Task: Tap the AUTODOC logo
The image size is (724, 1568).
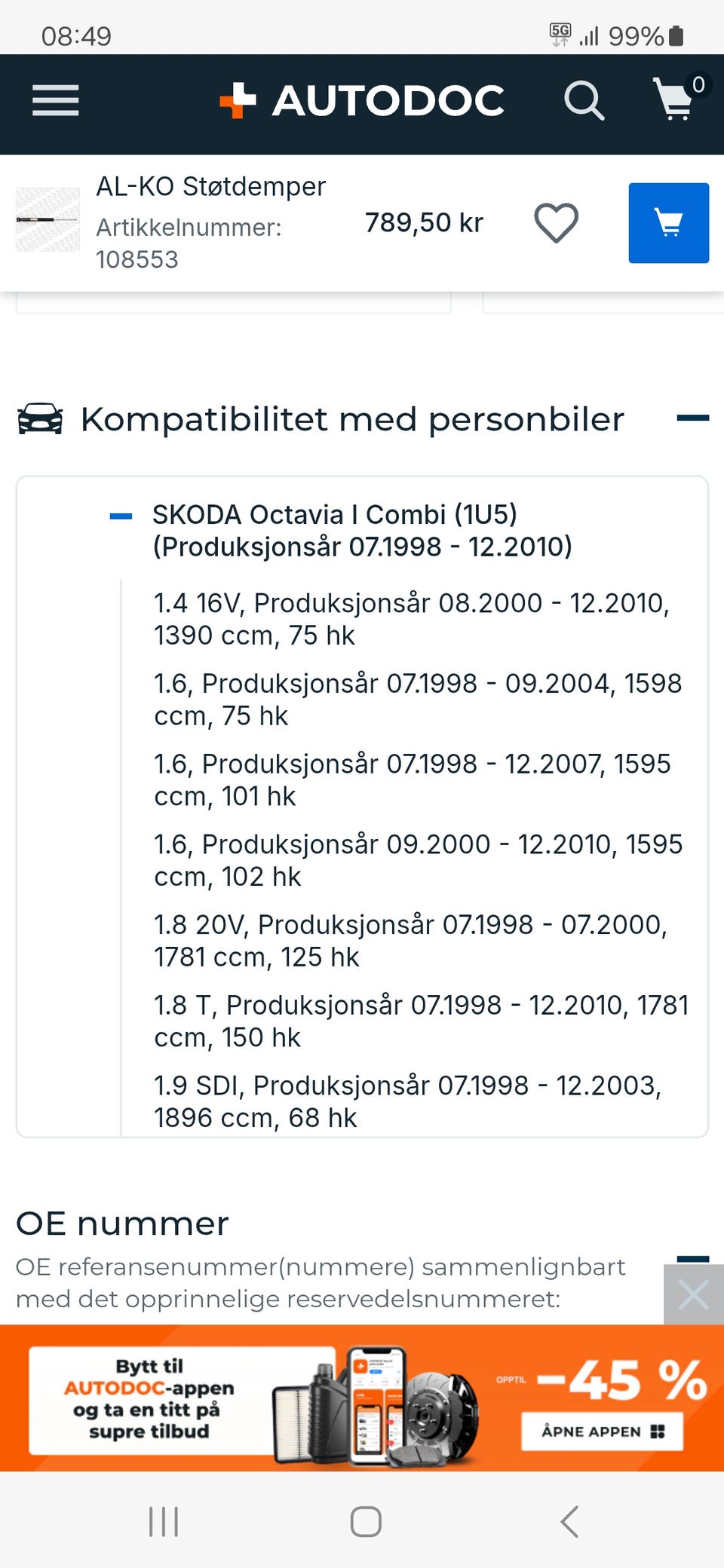Action: click(x=362, y=101)
